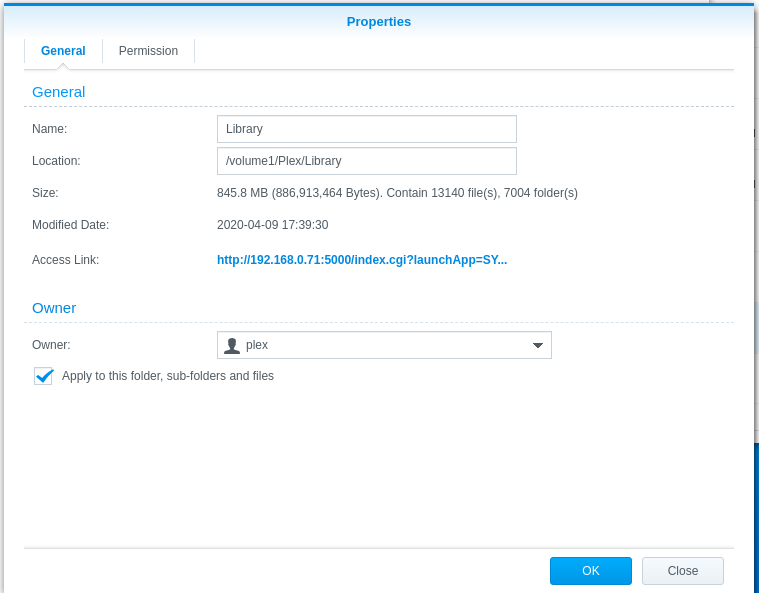Image resolution: width=759 pixels, height=593 pixels.
Task: Click the General section heading
Action: 59,92
